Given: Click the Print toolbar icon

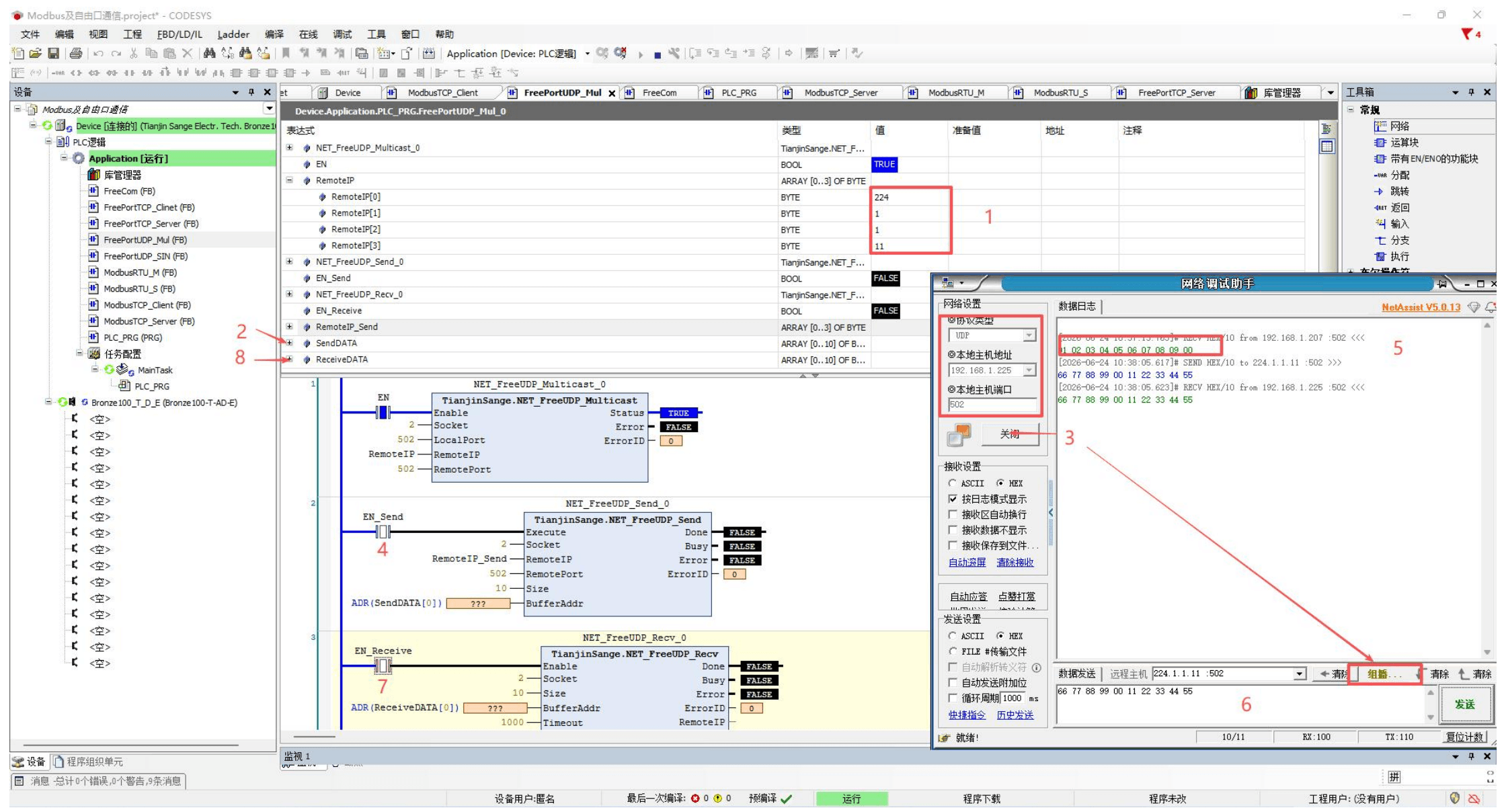Looking at the screenshot, I should (76, 53).
